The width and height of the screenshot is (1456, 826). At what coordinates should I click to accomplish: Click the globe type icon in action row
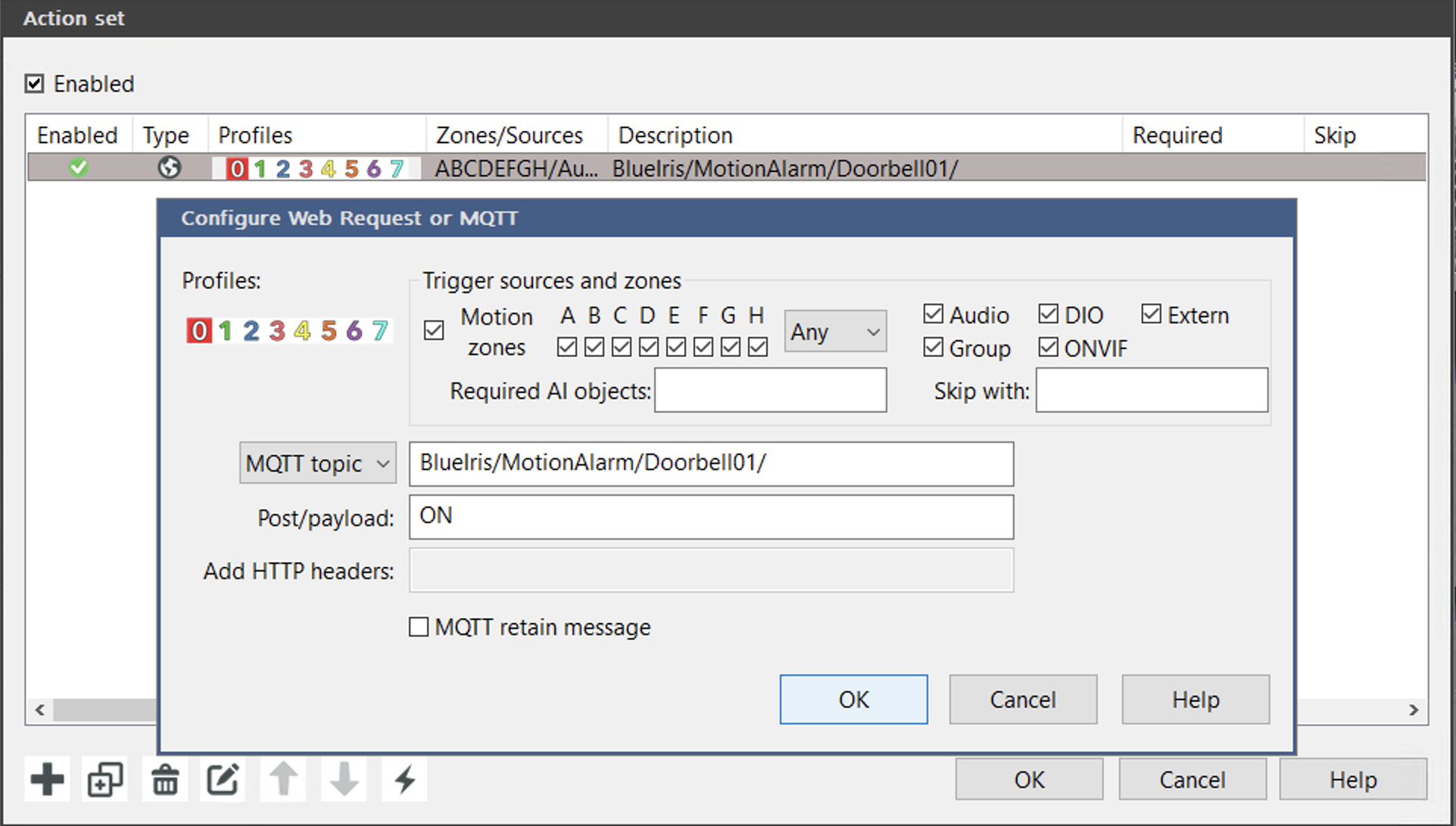point(169,167)
